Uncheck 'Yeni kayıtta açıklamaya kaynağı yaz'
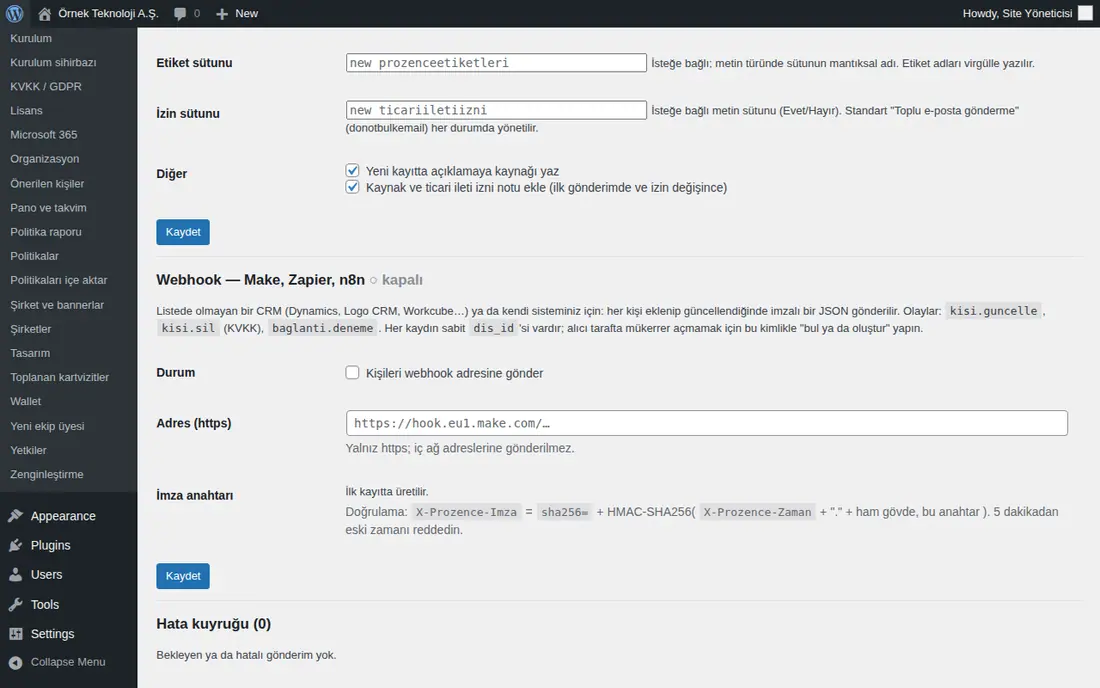 (352, 170)
